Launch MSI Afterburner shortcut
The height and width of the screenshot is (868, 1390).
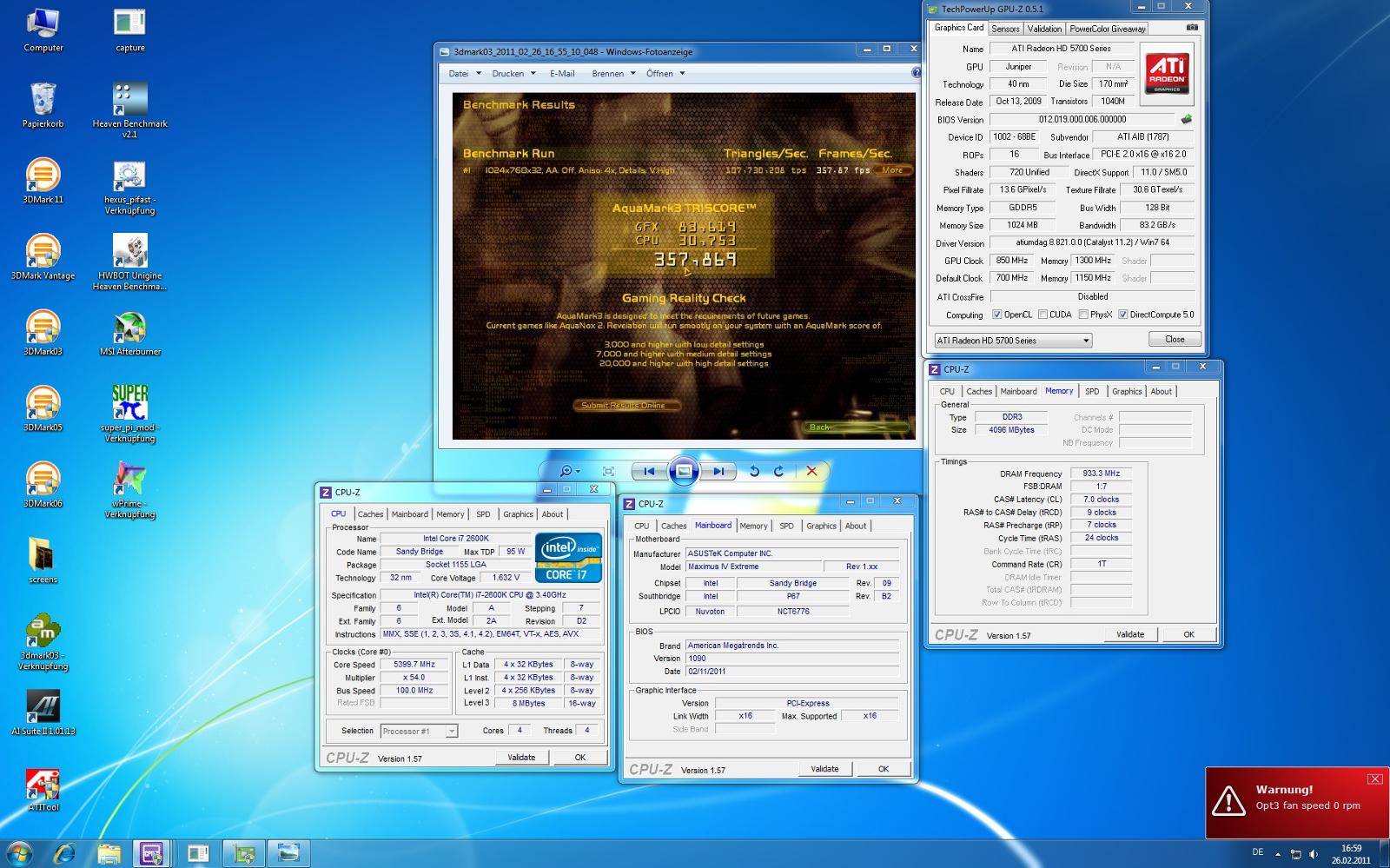[129, 333]
